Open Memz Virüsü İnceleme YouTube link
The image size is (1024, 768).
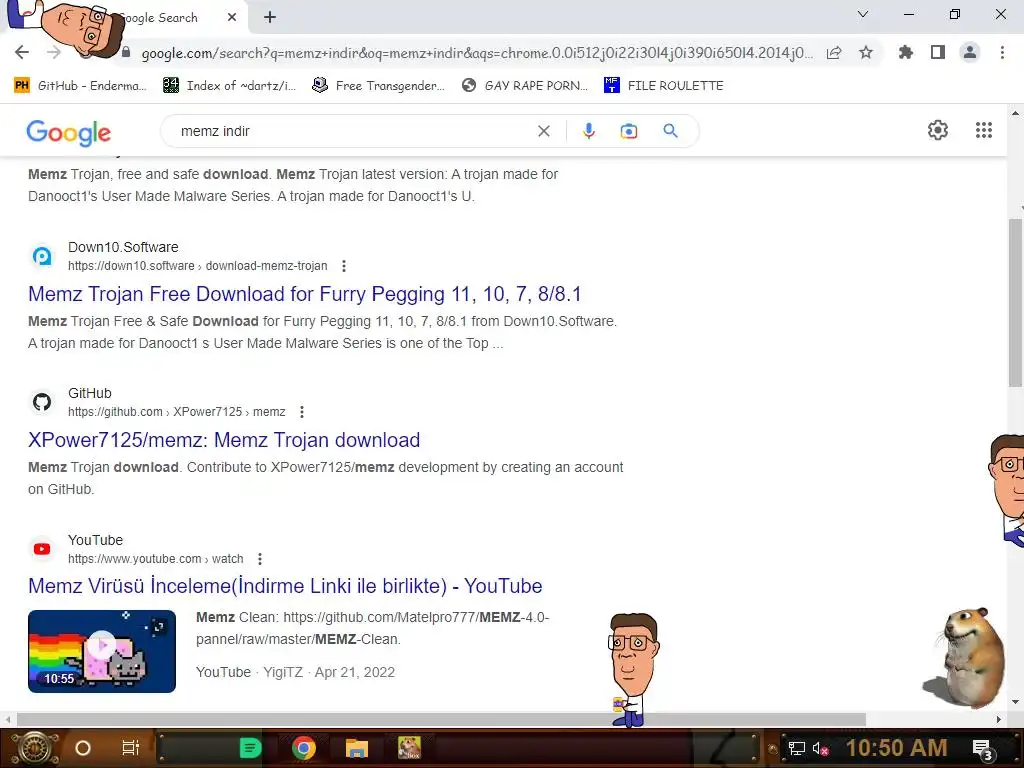[x=285, y=586]
